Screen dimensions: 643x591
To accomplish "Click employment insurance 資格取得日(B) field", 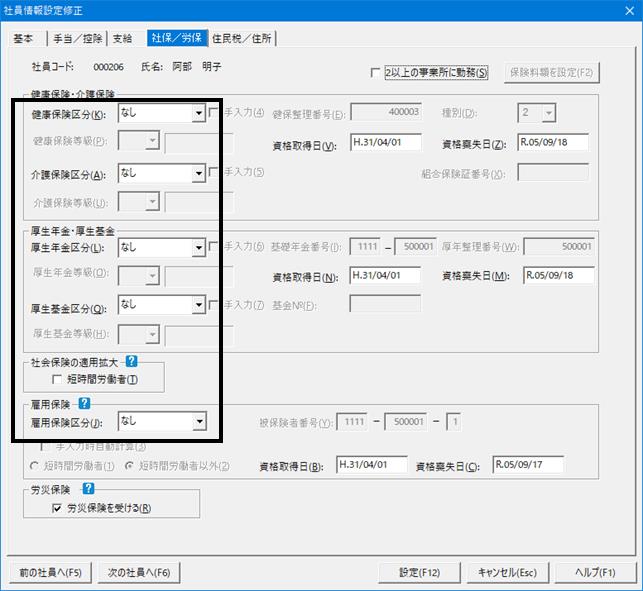I will point(372,464).
